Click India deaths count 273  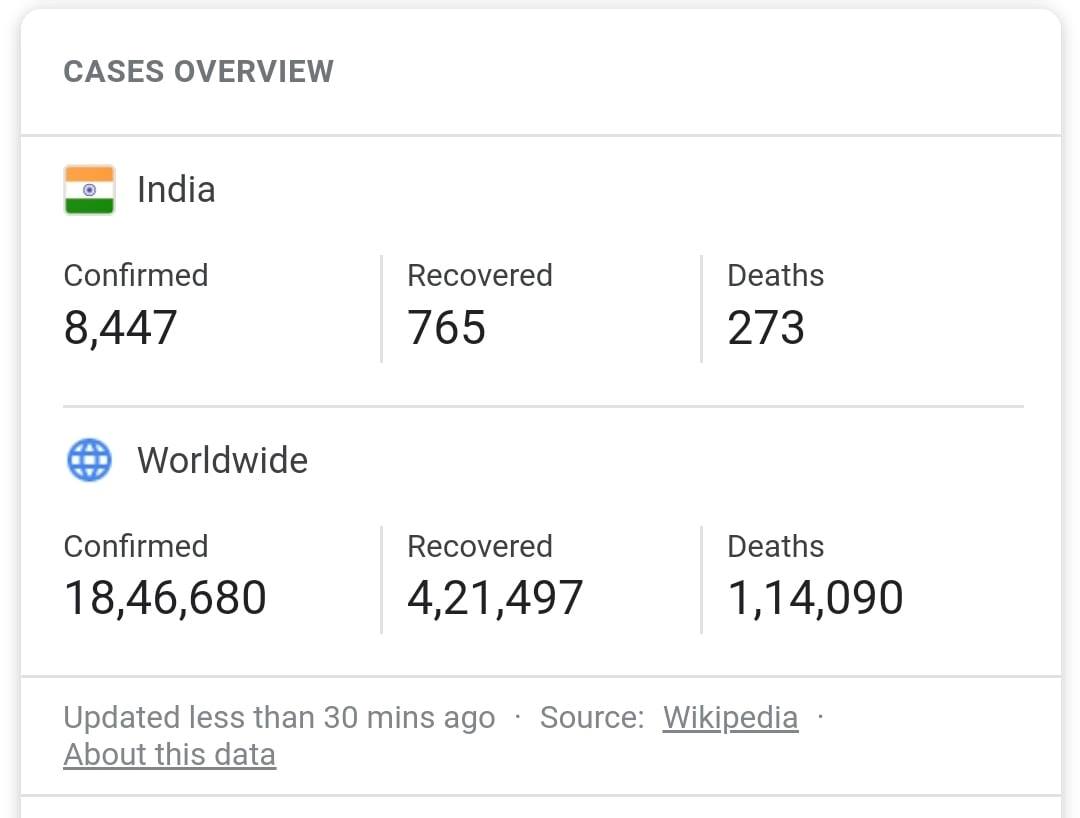pos(766,327)
